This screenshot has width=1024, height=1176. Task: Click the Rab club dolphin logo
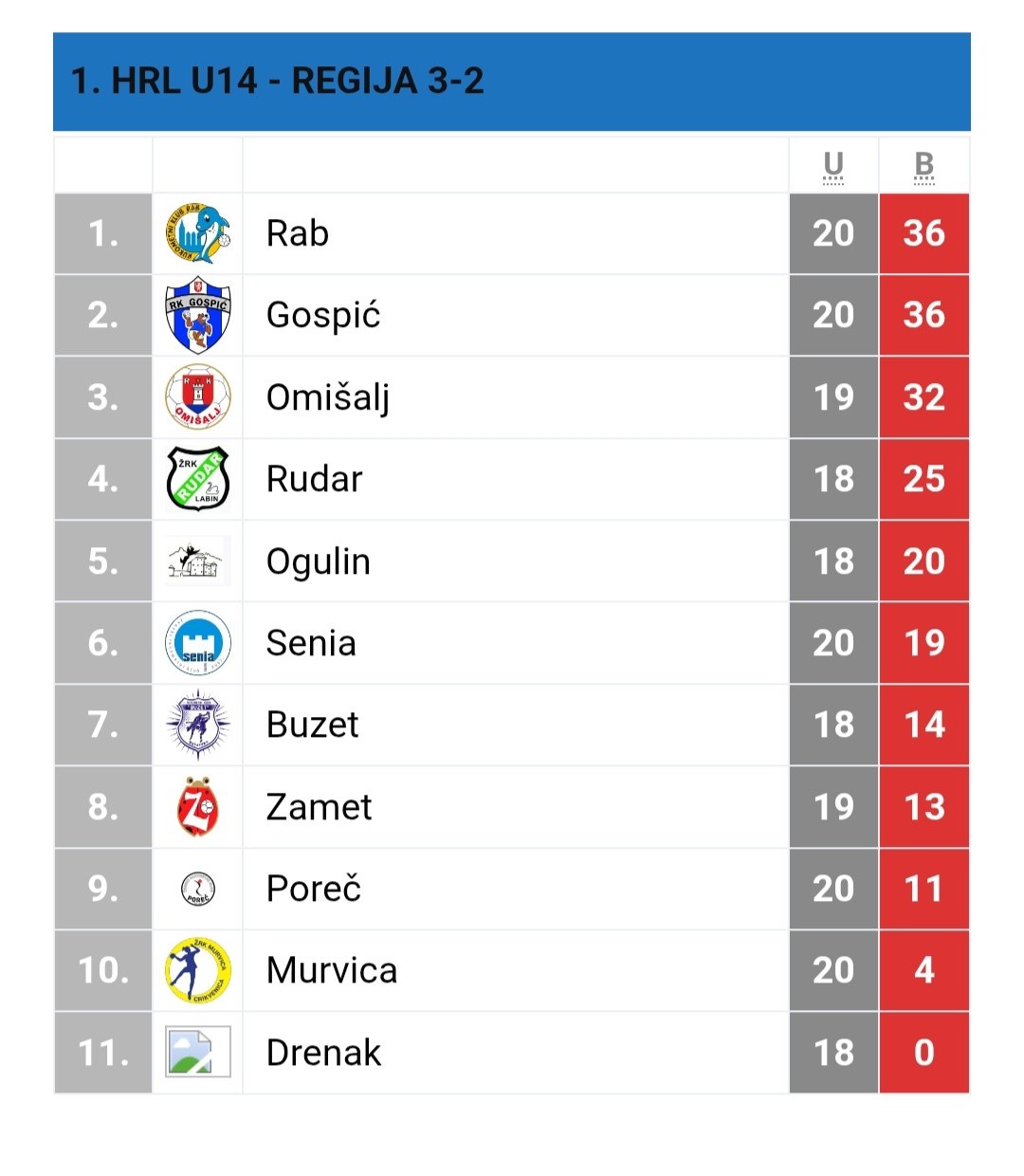[197, 233]
